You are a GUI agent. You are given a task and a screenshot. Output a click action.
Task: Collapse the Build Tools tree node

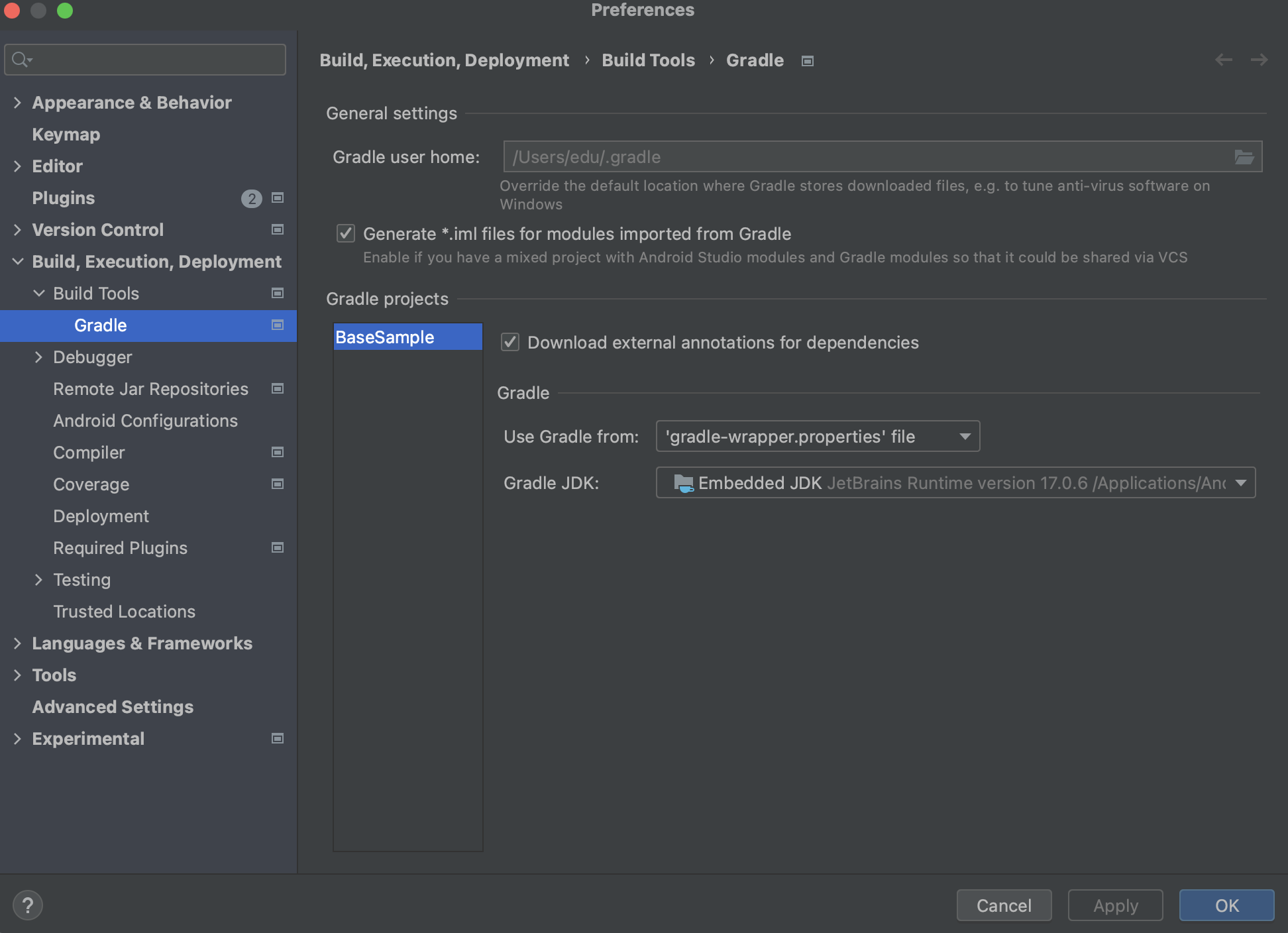click(39, 293)
